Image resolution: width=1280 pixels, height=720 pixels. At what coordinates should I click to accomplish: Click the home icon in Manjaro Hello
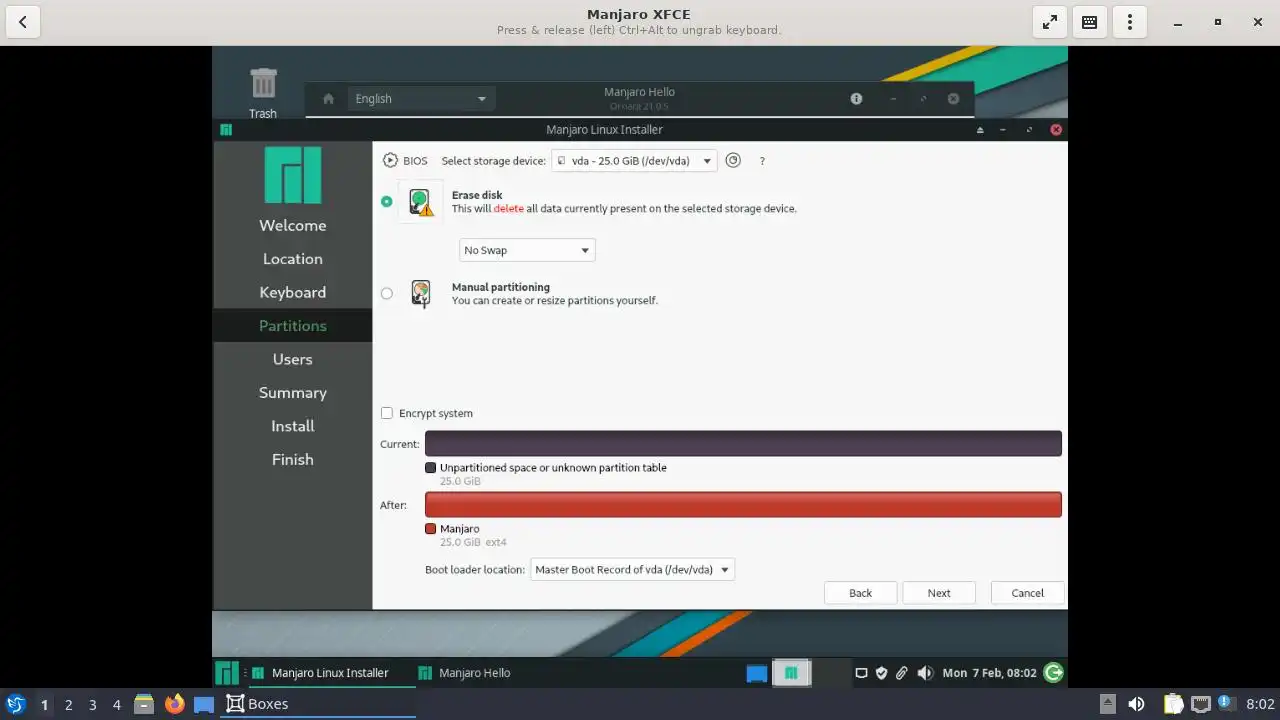pos(328,98)
